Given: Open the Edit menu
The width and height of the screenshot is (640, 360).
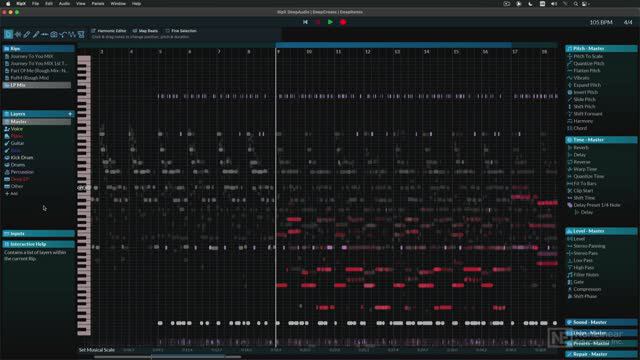Looking at the screenshot, I should (x=49, y=4).
